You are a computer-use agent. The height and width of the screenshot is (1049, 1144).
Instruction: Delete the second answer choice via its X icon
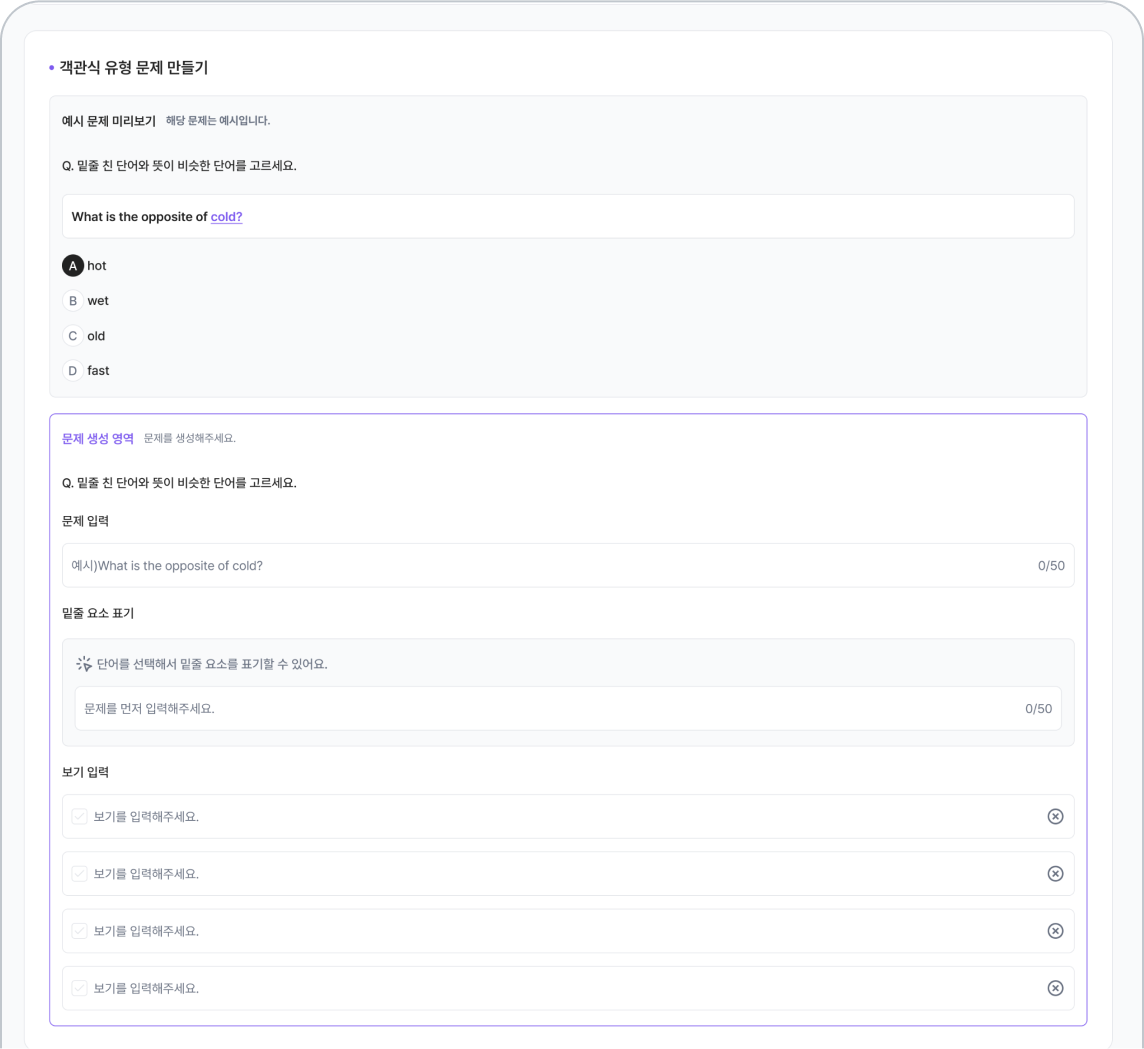1055,874
